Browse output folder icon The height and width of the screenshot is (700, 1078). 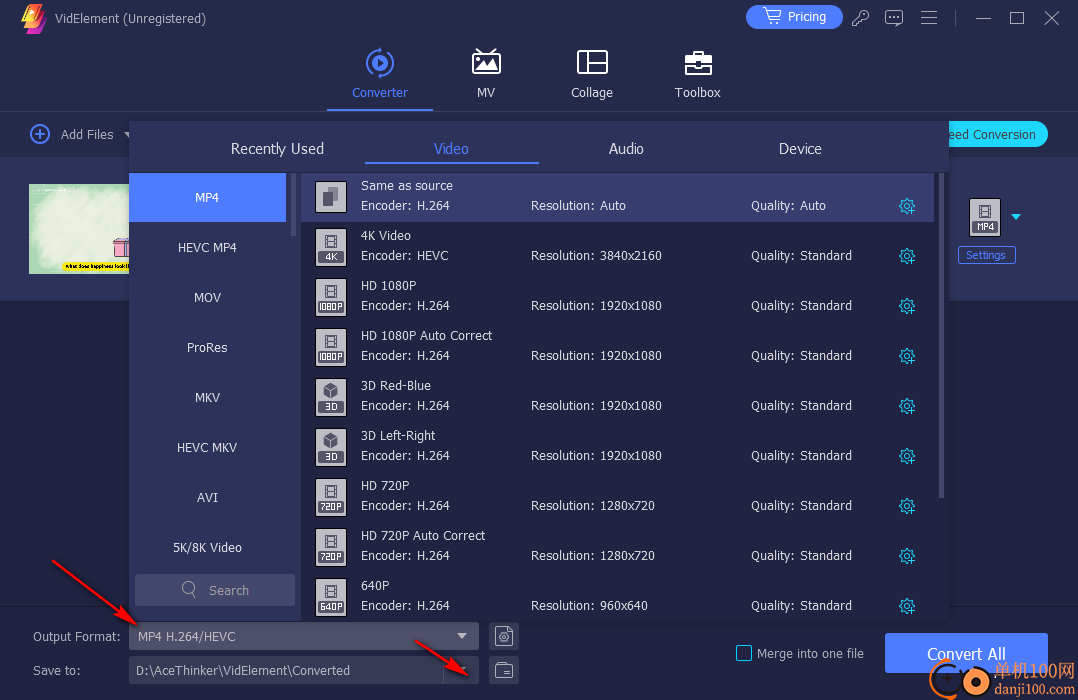504,670
